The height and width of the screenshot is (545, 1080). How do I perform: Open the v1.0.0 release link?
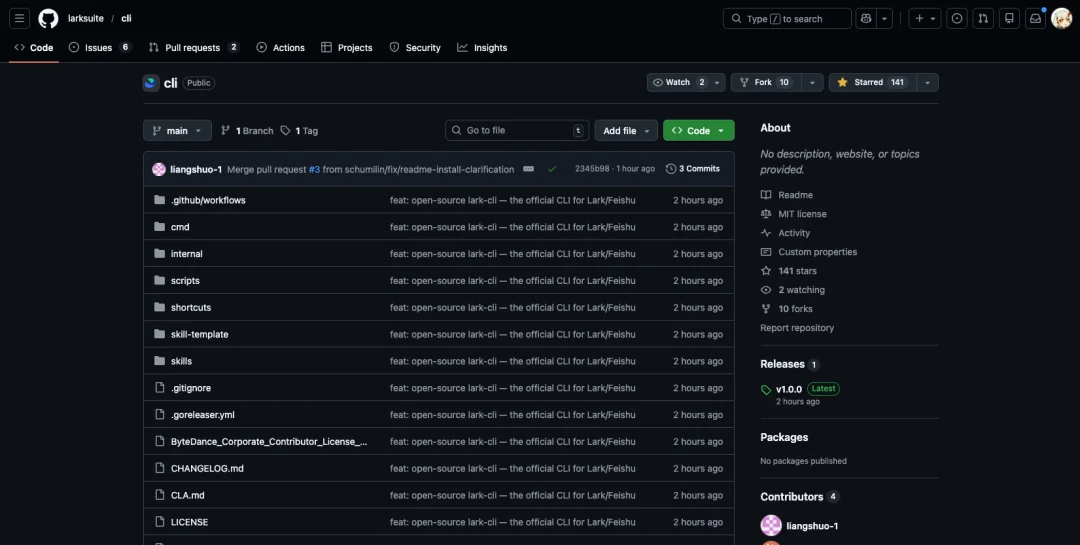pyautogui.click(x=788, y=389)
